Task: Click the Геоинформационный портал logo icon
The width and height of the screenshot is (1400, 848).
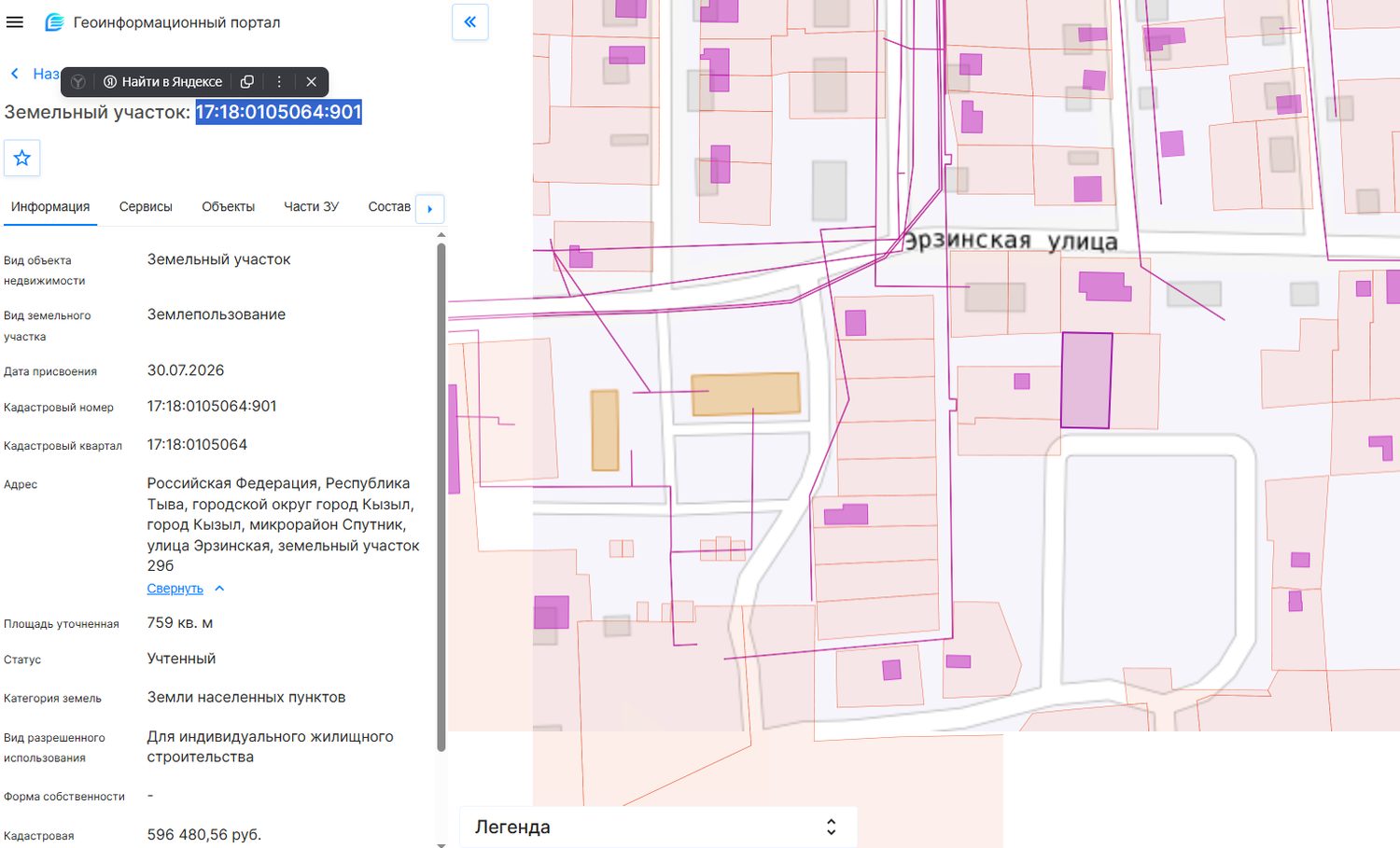Action: click(54, 22)
